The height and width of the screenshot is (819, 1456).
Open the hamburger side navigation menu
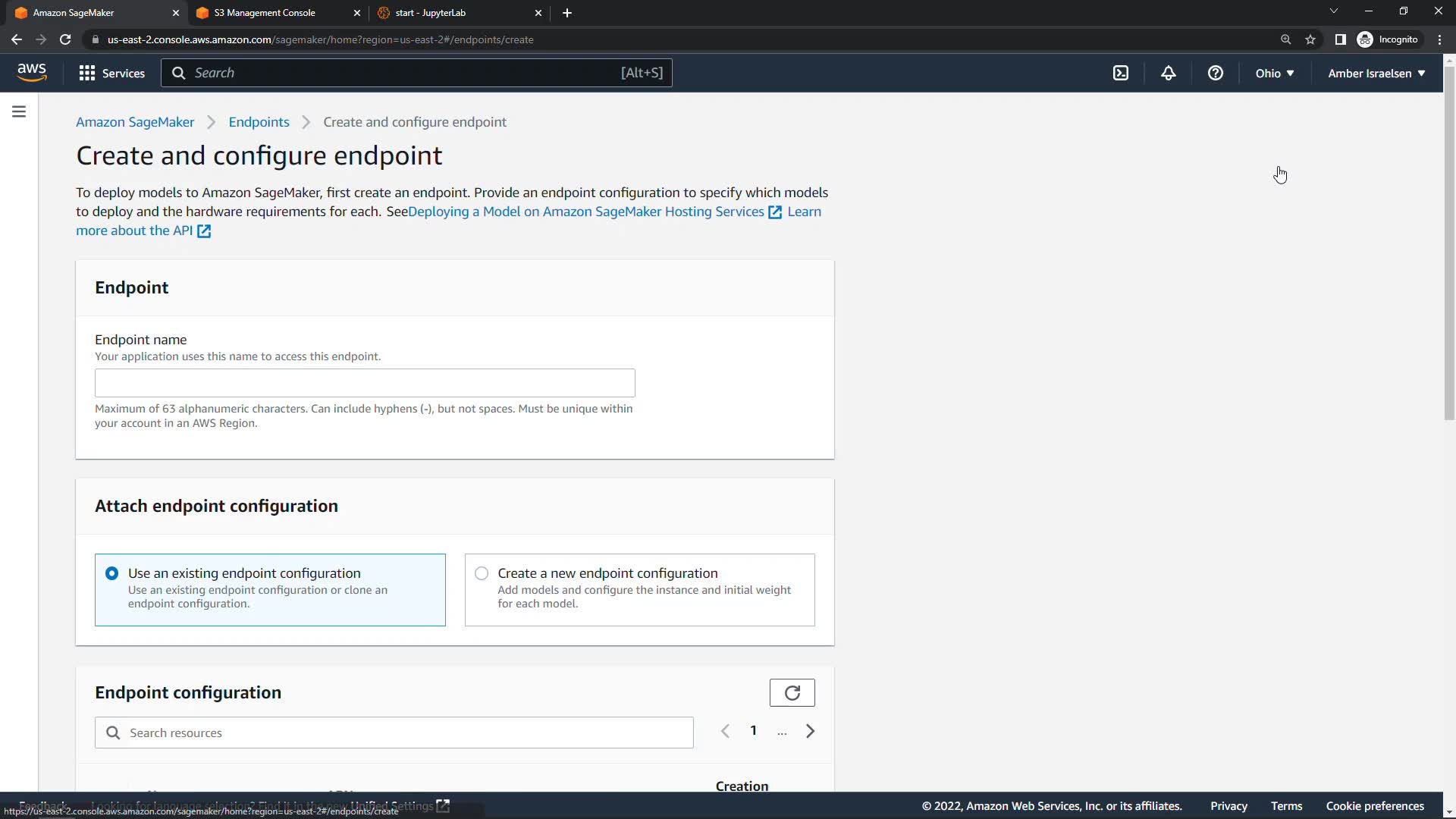point(19,111)
